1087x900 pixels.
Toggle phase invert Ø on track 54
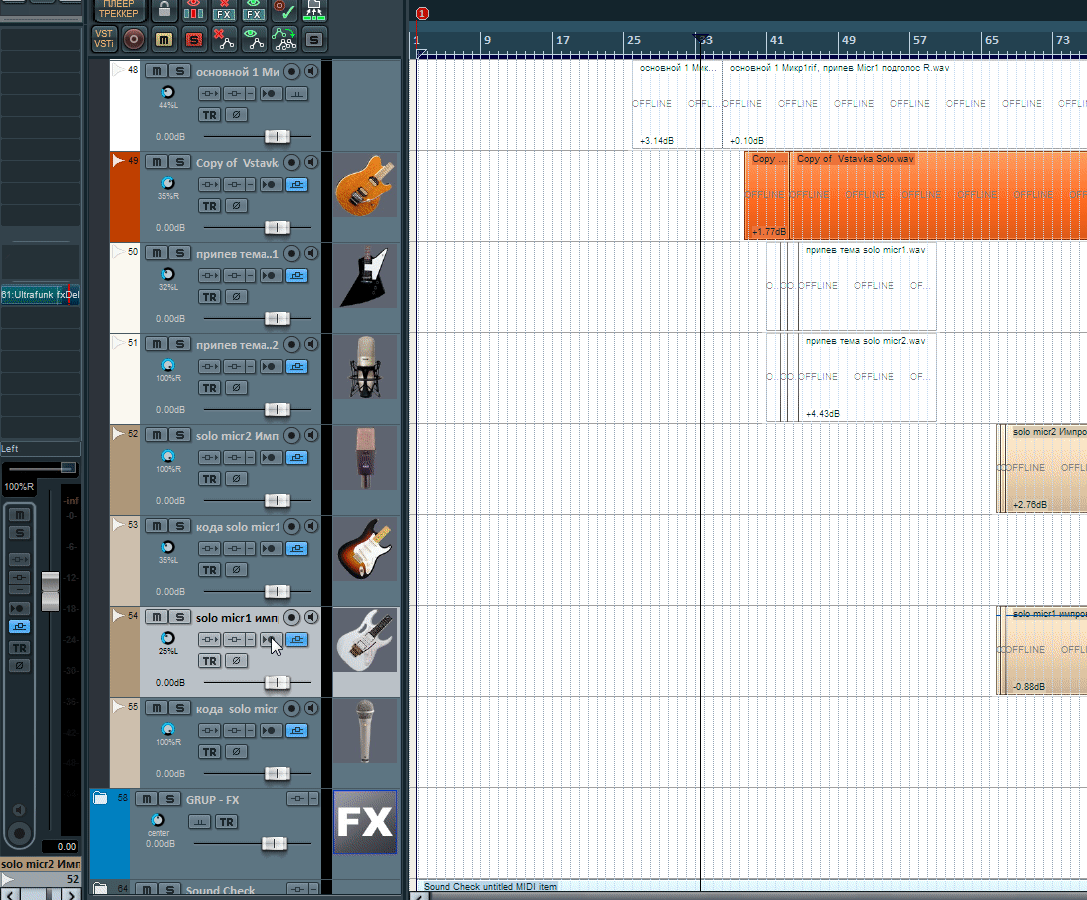(236, 661)
